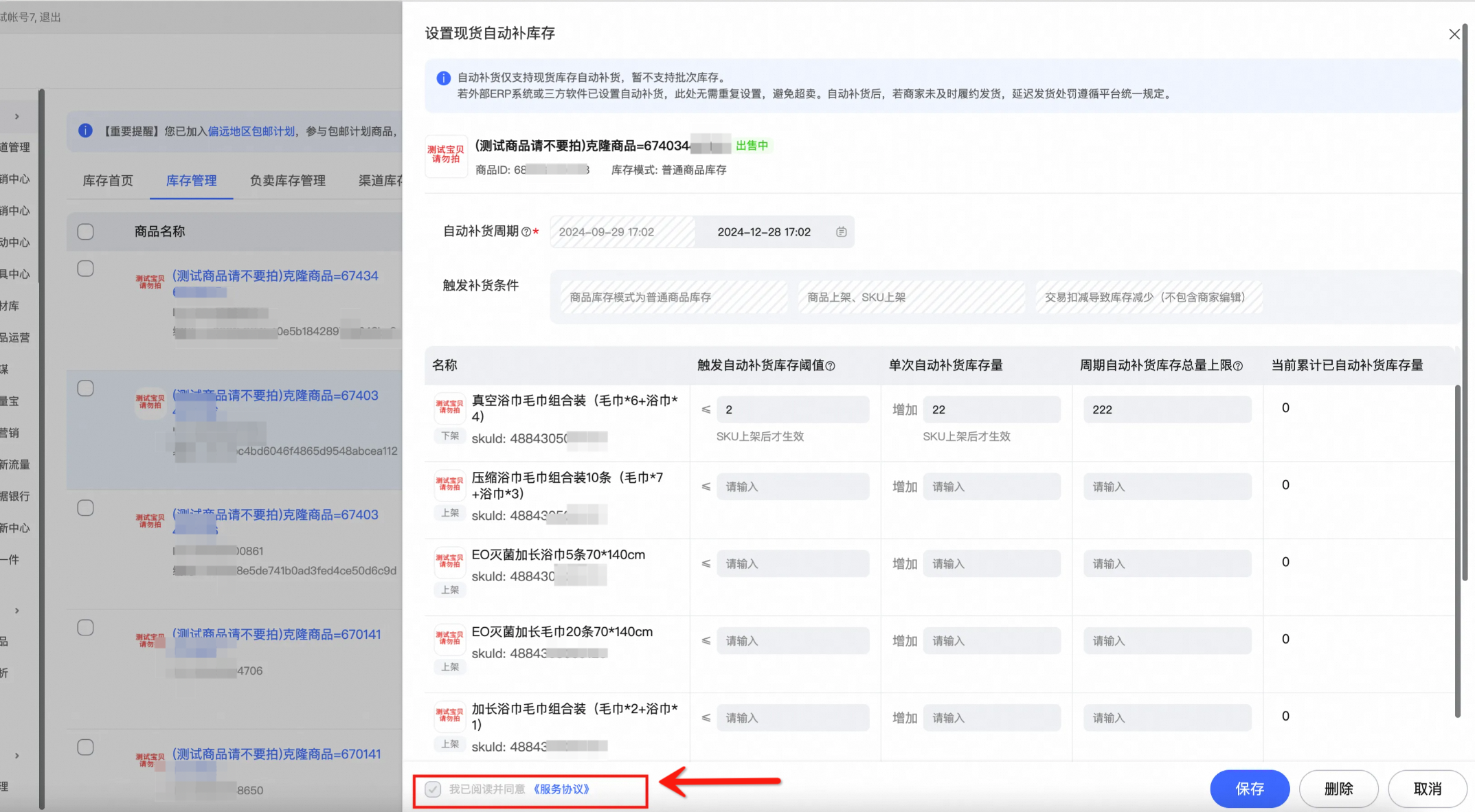The image size is (1475, 812).
Task: Click the end date 2024-12-28 17:02 field
Action: click(x=764, y=232)
